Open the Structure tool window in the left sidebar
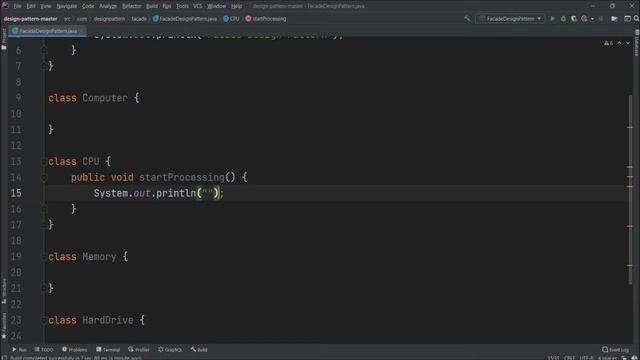Viewport: 640px width, 360px height. [x=4, y=291]
